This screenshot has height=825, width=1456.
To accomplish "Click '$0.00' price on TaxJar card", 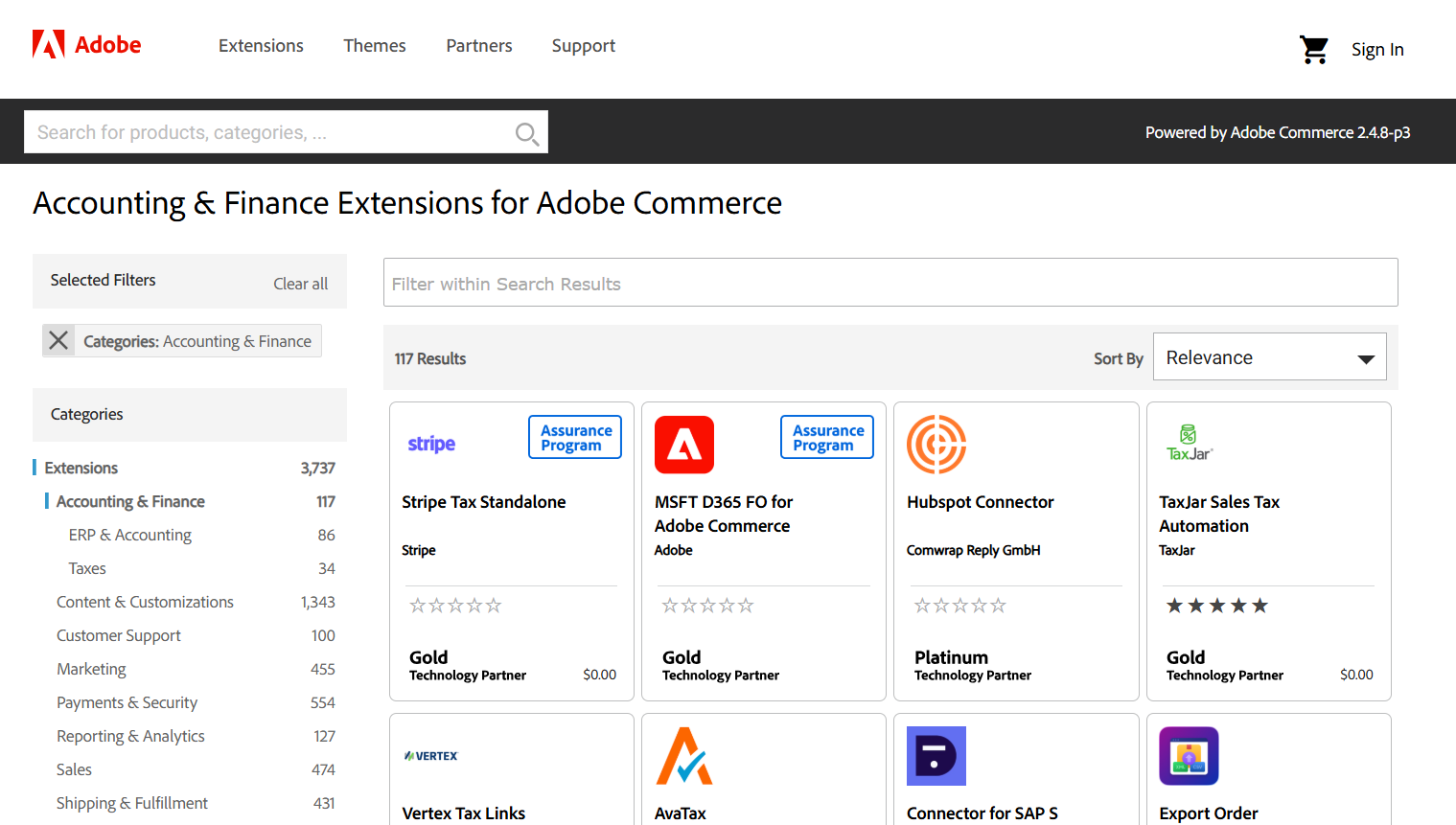I will pos(1356,675).
